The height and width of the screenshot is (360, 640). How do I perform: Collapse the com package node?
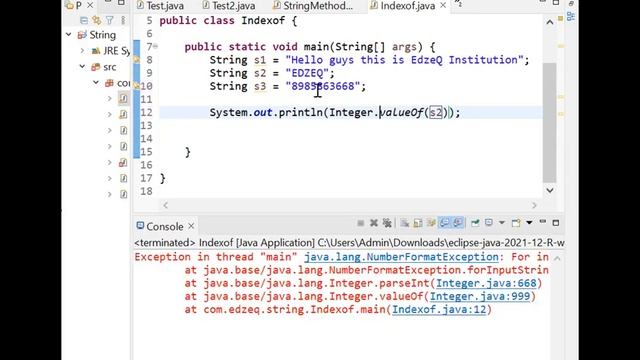tap(96, 83)
